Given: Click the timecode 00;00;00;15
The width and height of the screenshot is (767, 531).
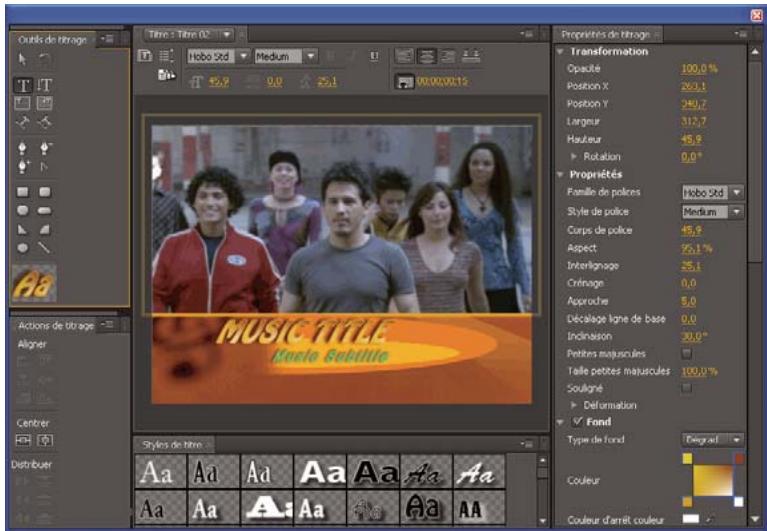Looking at the screenshot, I should point(442,82).
